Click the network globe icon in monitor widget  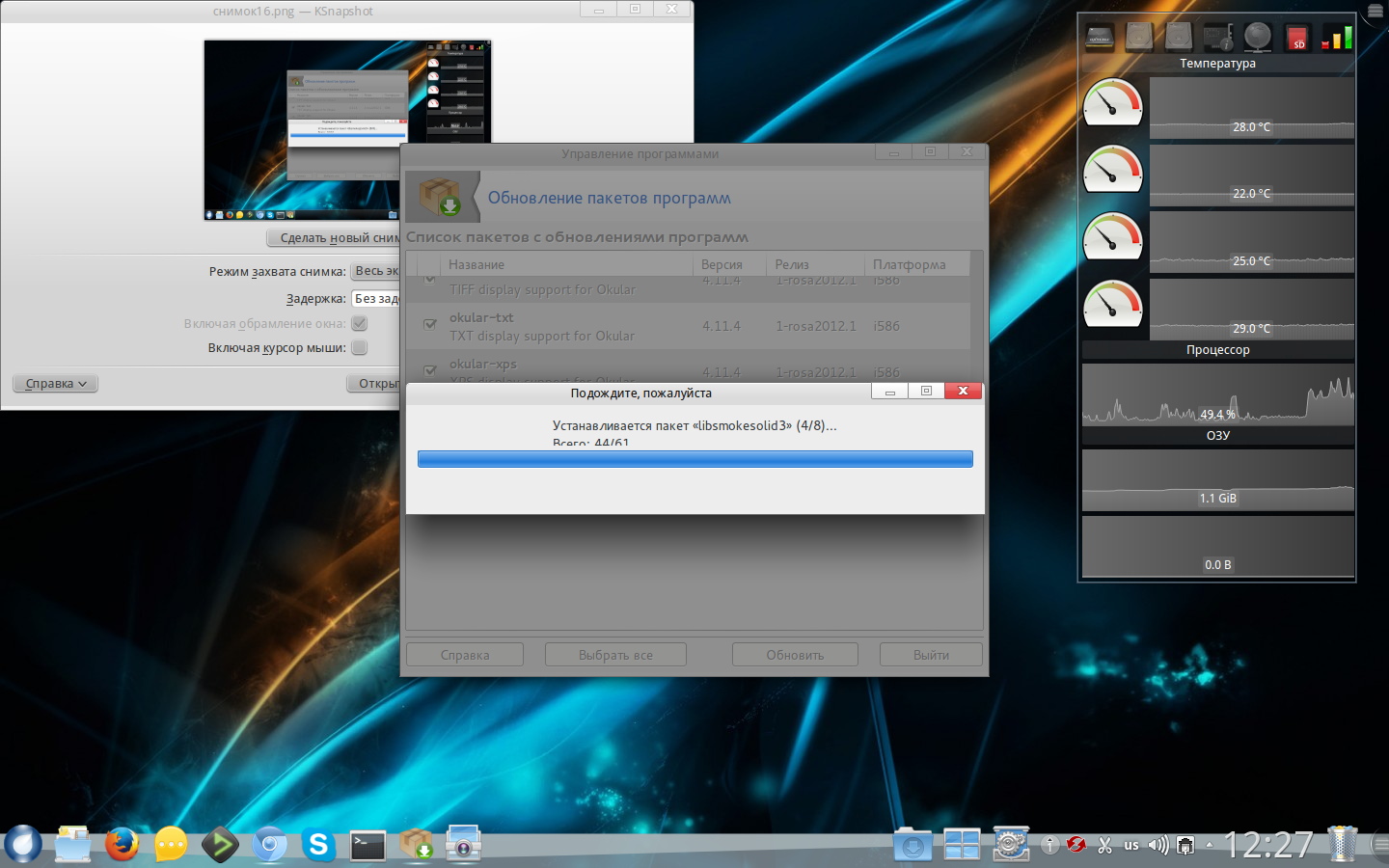point(1258,38)
